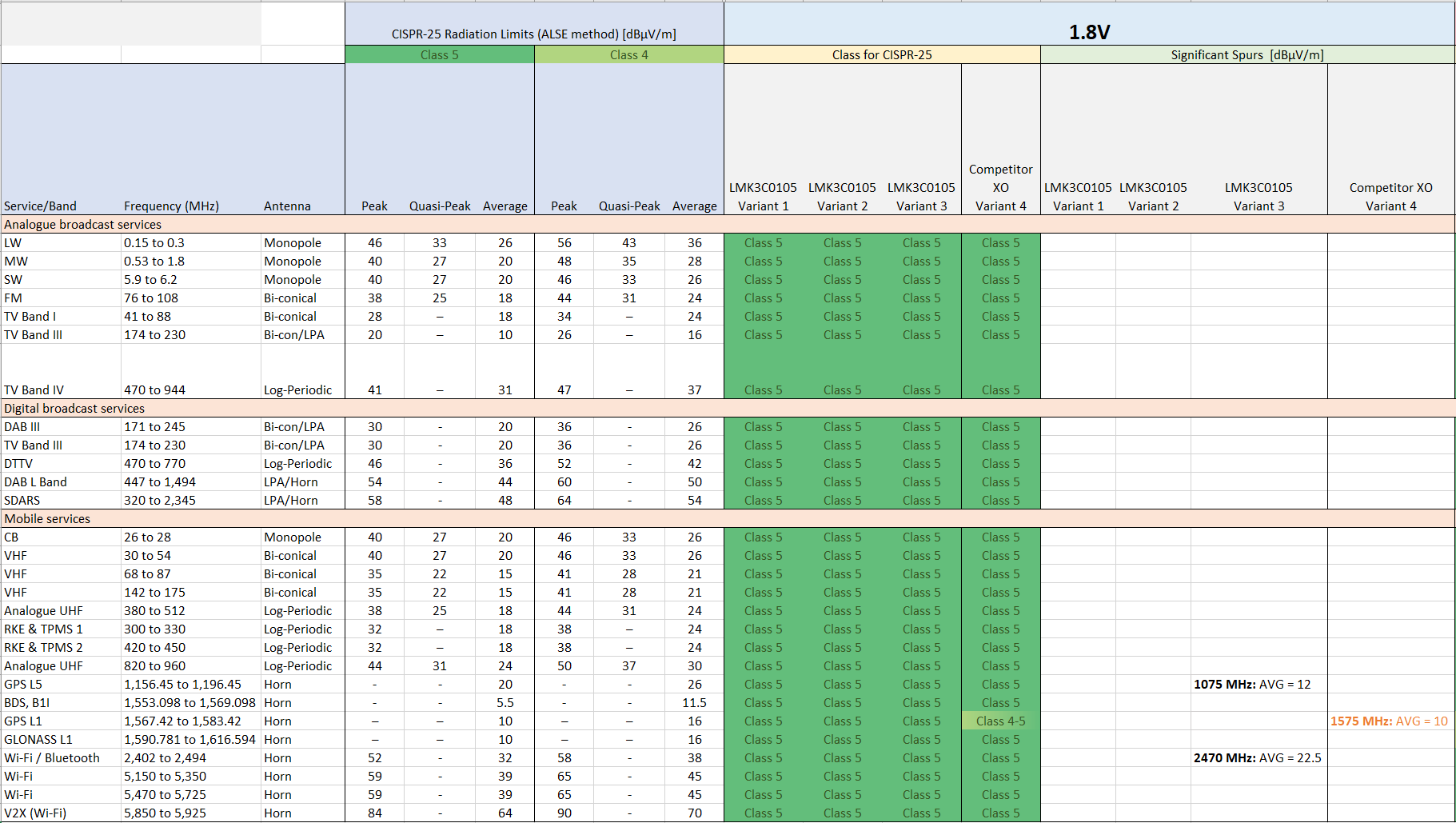Click the CISPR-25 Radiation Limits header cell
Screen dimensions: 1456x823
coord(533,34)
